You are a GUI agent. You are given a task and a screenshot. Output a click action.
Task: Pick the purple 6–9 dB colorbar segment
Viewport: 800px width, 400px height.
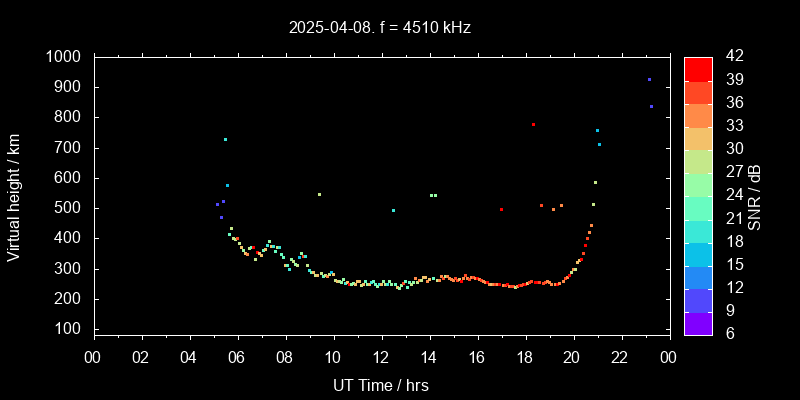point(698,323)
